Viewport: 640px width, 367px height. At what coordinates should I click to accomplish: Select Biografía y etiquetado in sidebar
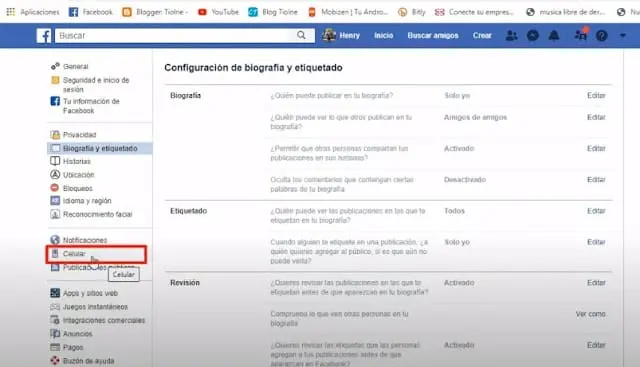100,148
